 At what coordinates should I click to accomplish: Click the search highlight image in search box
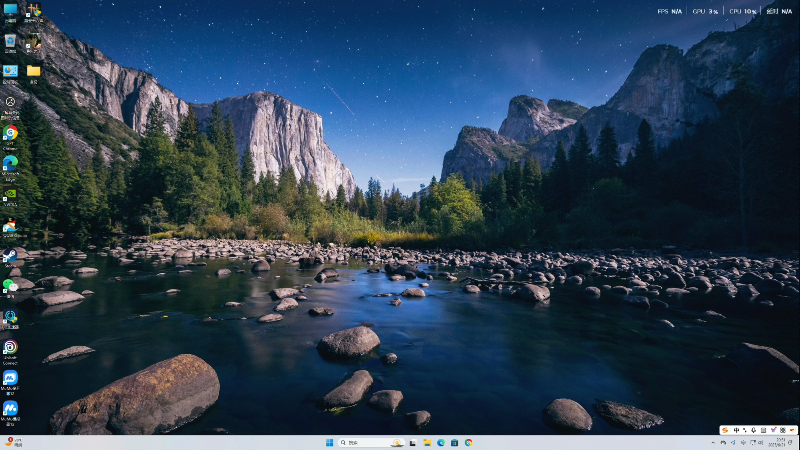397,442
